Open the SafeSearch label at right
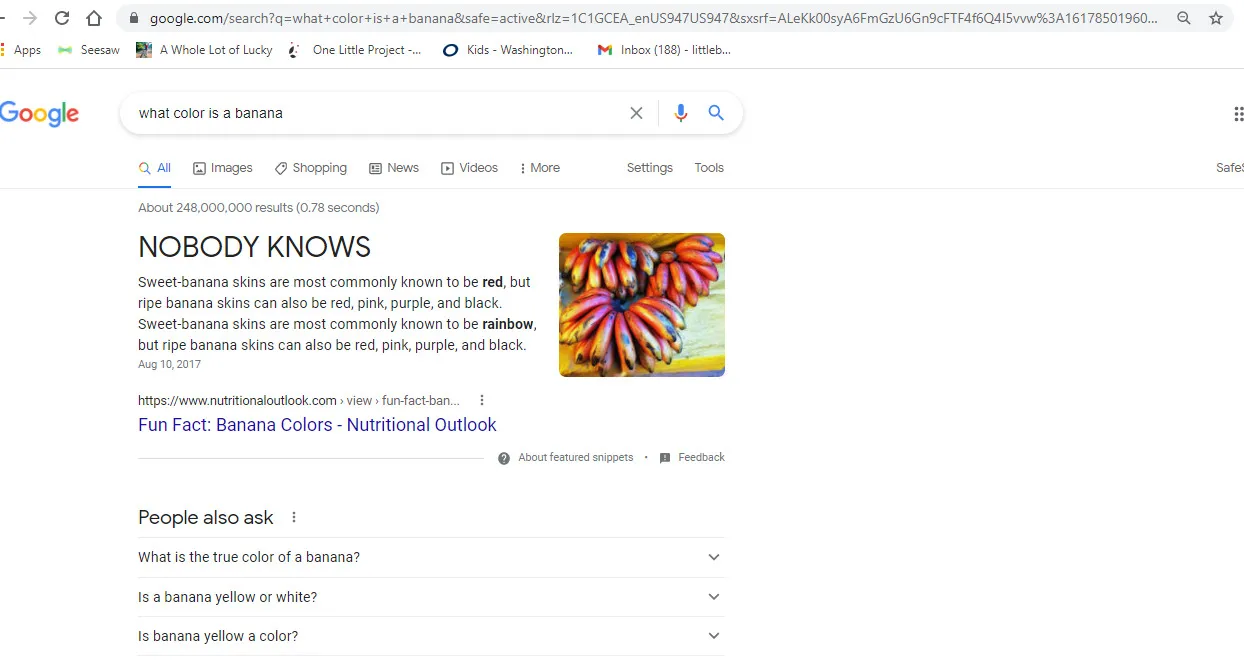Screen dimensions: 1244x664 [1230, 168]
